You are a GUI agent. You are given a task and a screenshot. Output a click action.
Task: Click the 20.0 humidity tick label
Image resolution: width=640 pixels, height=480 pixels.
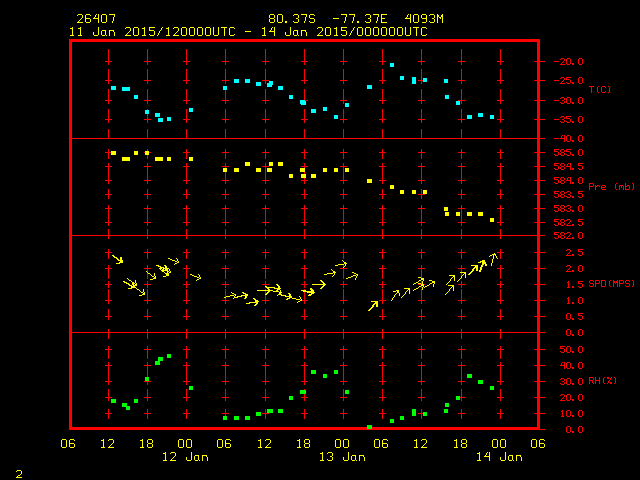coord(571,398)
